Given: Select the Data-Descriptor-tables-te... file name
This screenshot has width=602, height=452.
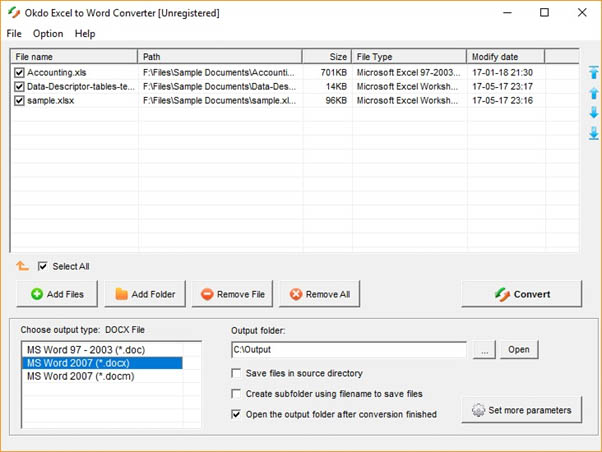Looking at the screenshot, I should click(x=81, y=87).
